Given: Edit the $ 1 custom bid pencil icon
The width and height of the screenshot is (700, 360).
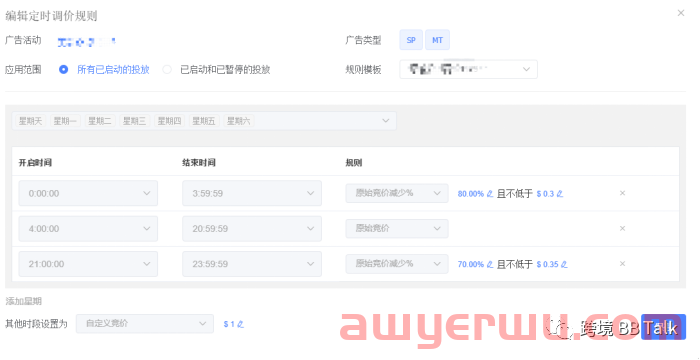Looking at the screenshot, I should 241,324.
